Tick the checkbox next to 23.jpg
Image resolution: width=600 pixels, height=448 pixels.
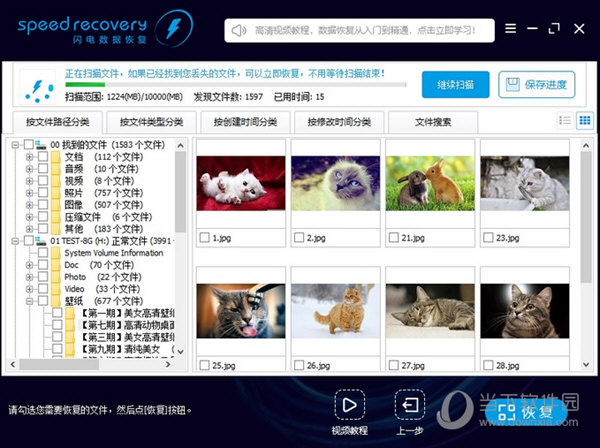[487, 238]
